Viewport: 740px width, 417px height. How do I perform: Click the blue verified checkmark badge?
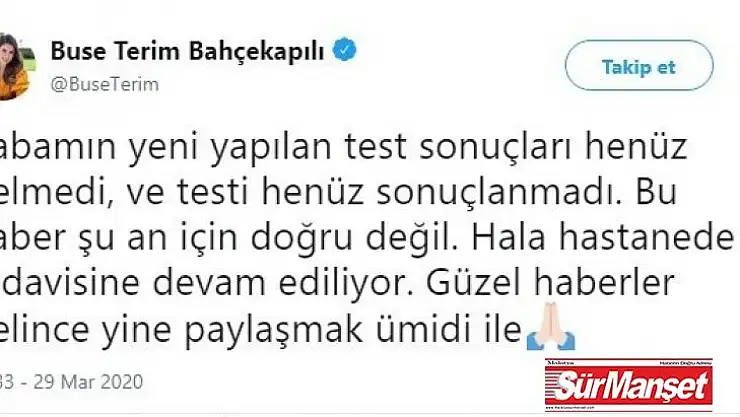[x=345, y=50]
